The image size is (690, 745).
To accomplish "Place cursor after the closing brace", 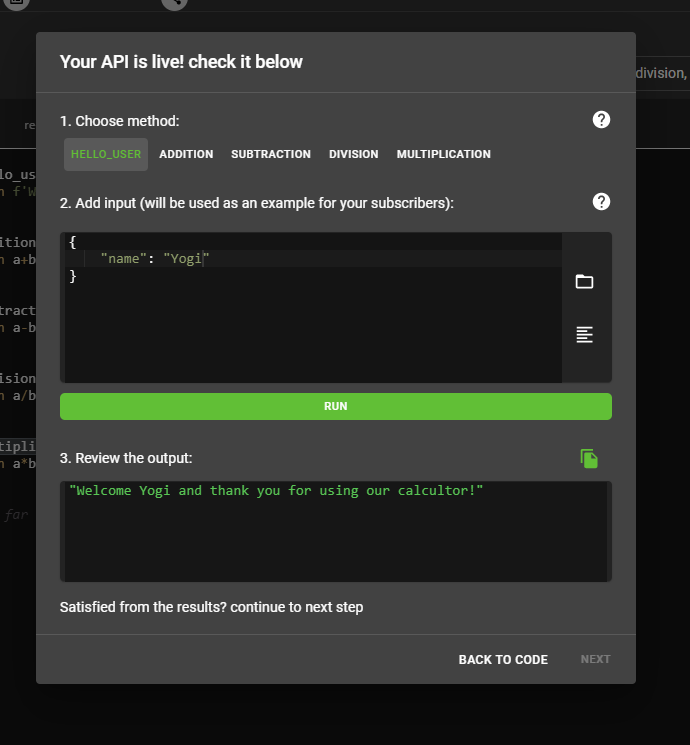I will coord(78,276).
